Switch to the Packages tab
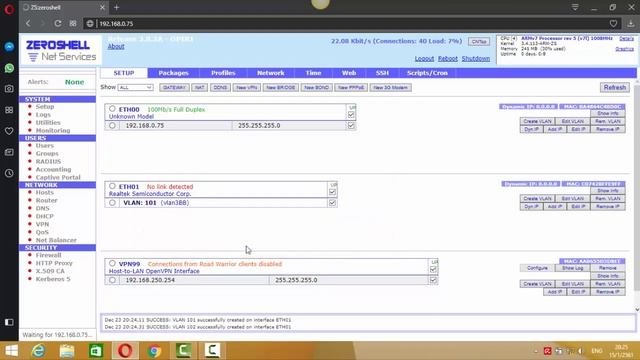 click(x=173, y=73)
